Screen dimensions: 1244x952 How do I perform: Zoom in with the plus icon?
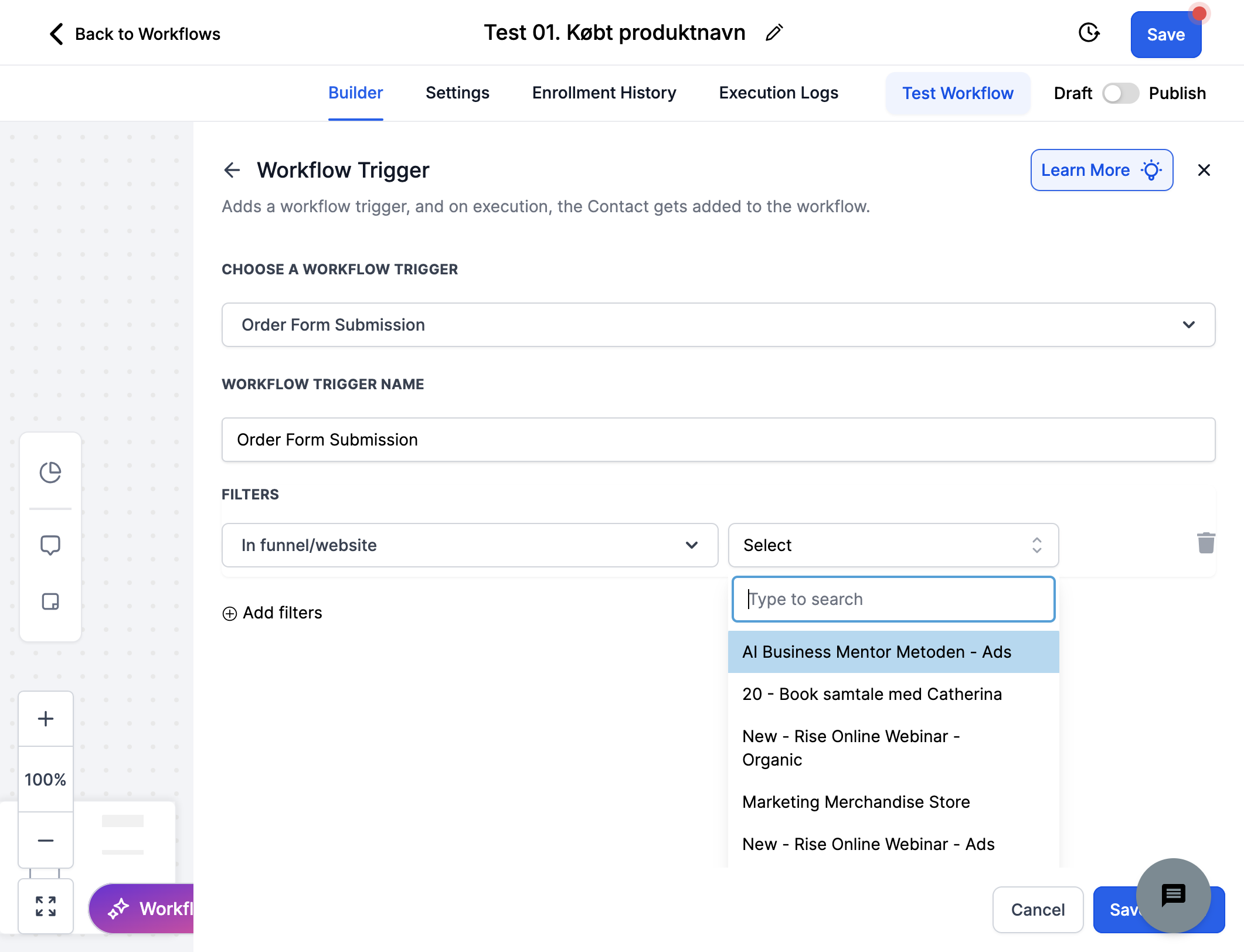(46, 719)
